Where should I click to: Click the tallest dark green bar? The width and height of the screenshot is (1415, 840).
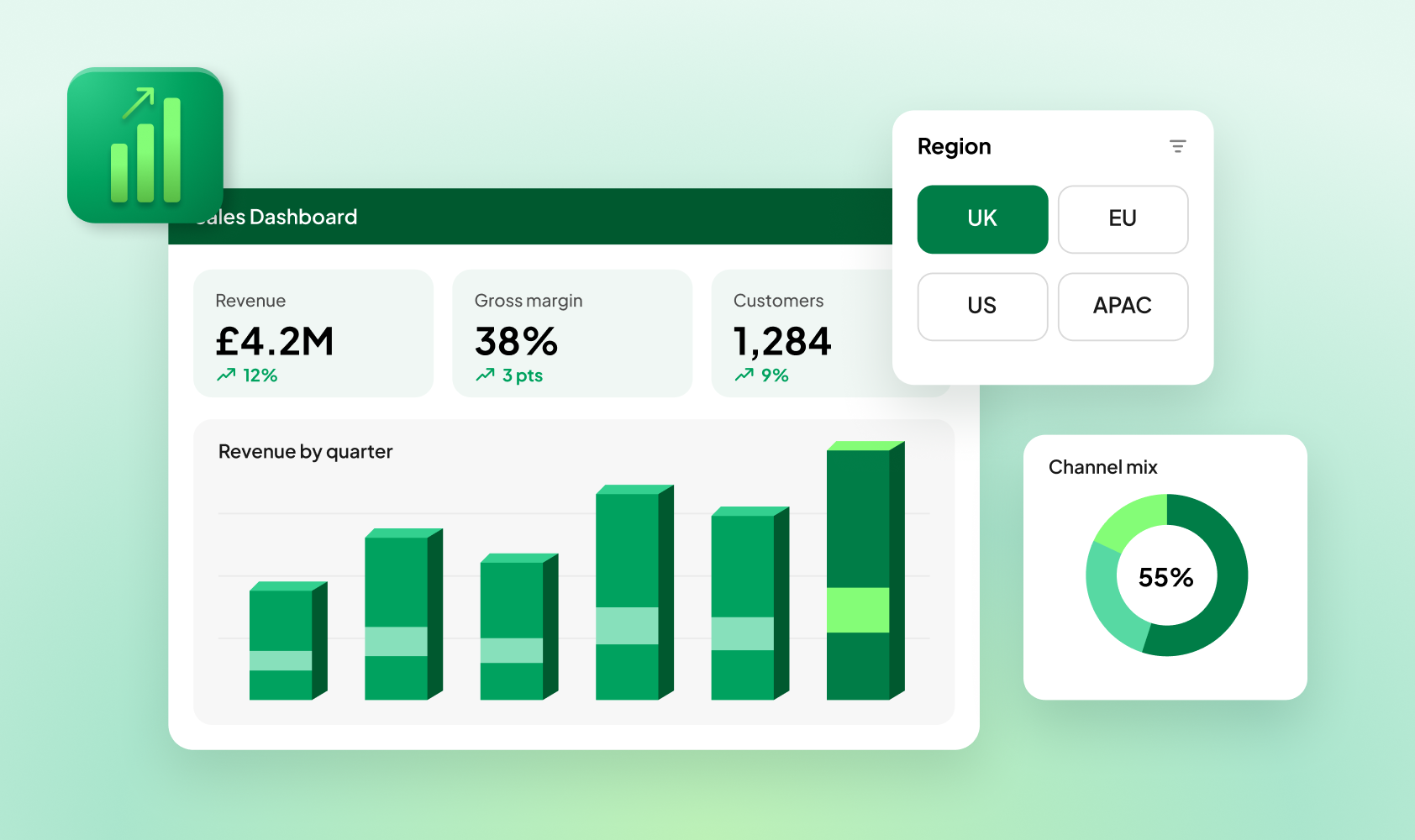(865, 571)
